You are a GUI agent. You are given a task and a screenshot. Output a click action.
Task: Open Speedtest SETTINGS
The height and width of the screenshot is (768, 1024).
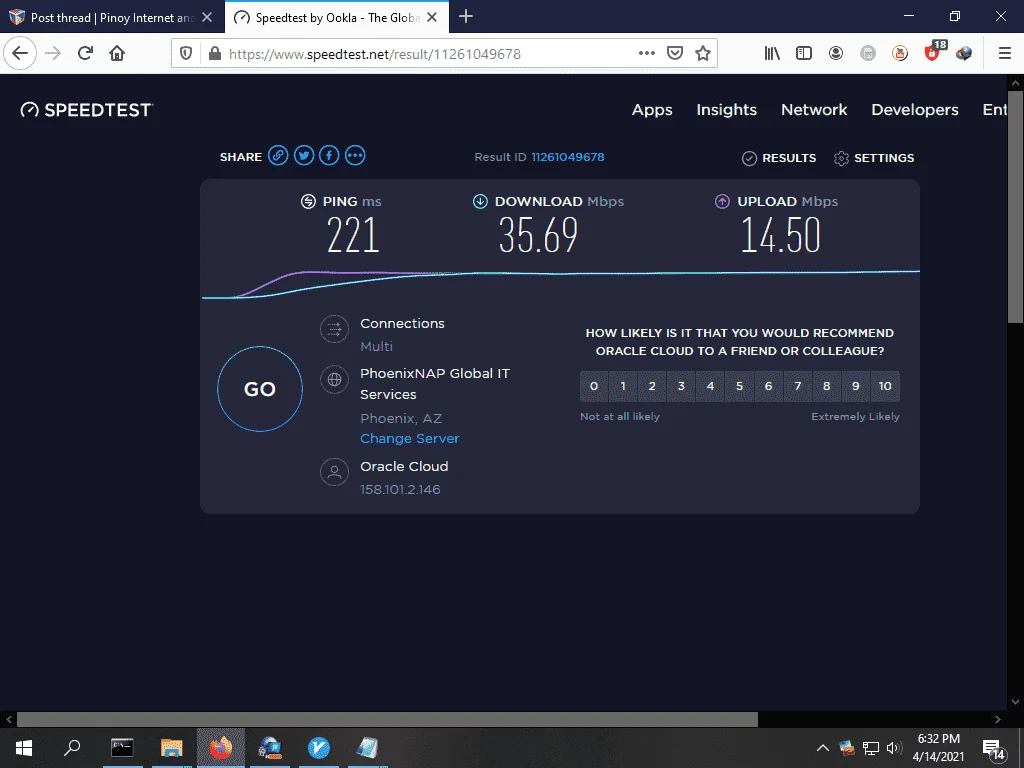[874, 158]
